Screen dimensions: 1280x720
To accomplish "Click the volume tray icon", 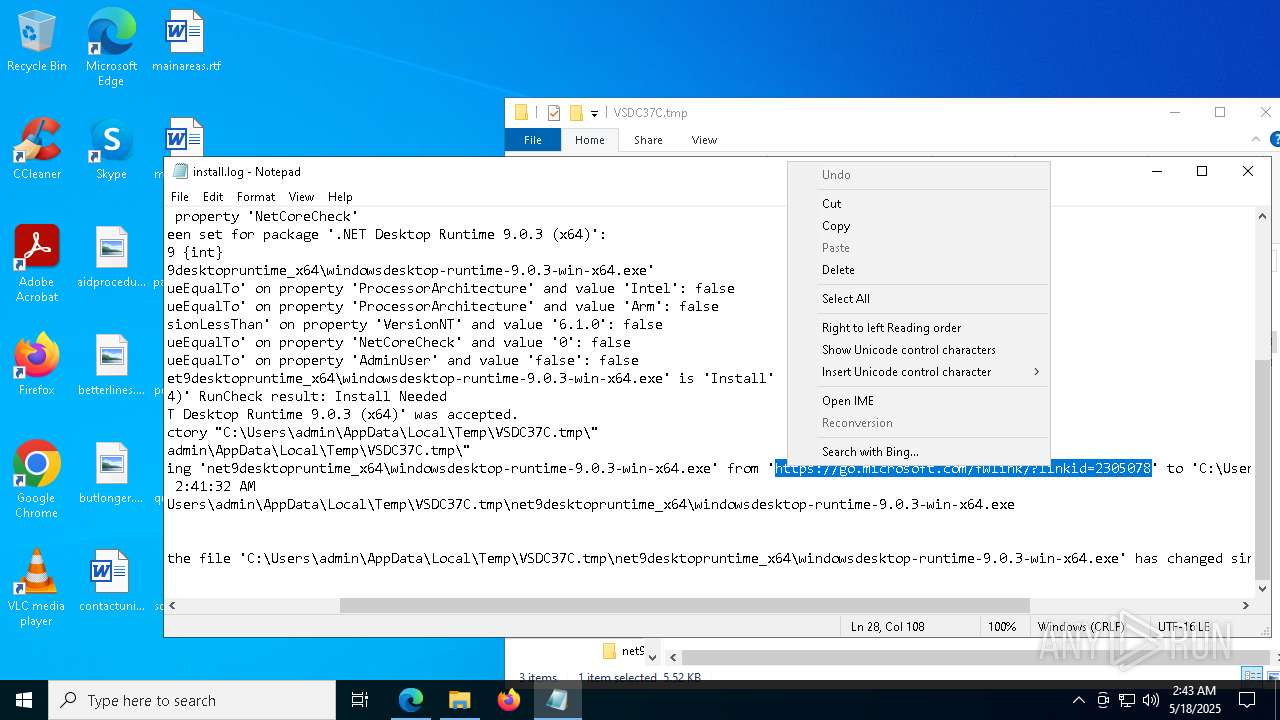I will (1150, 700).
